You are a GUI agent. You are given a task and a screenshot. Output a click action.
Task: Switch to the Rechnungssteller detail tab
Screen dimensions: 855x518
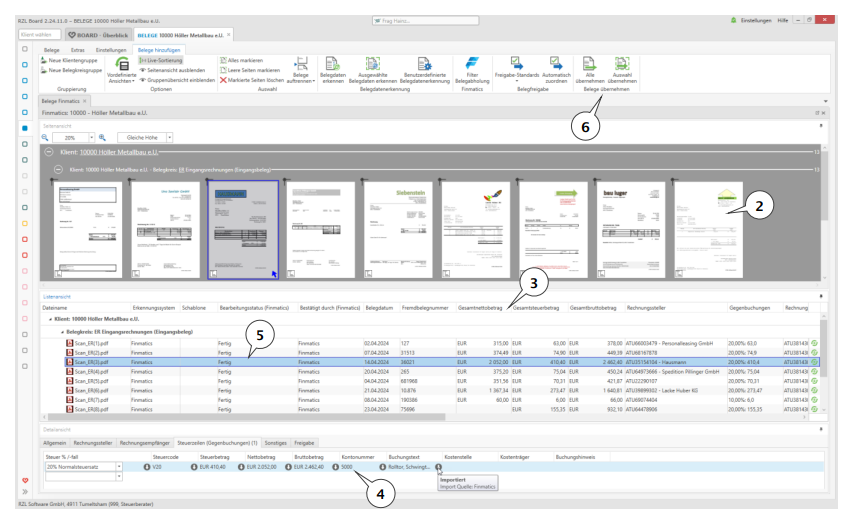pos(93,442)
